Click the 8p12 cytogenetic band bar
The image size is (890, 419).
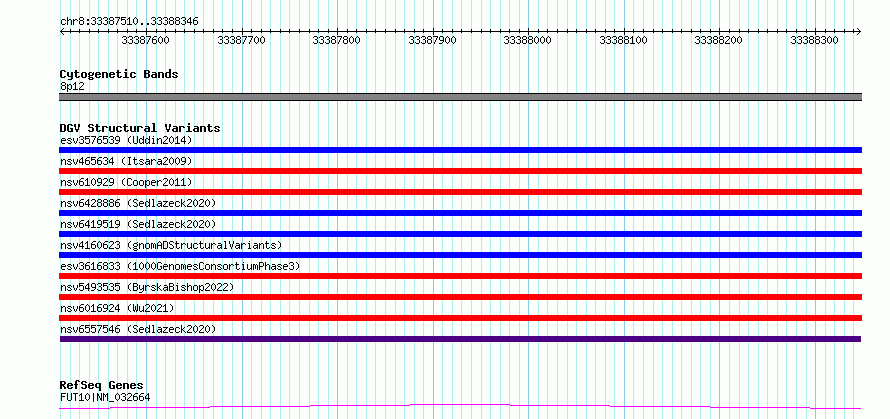(460, 97)
